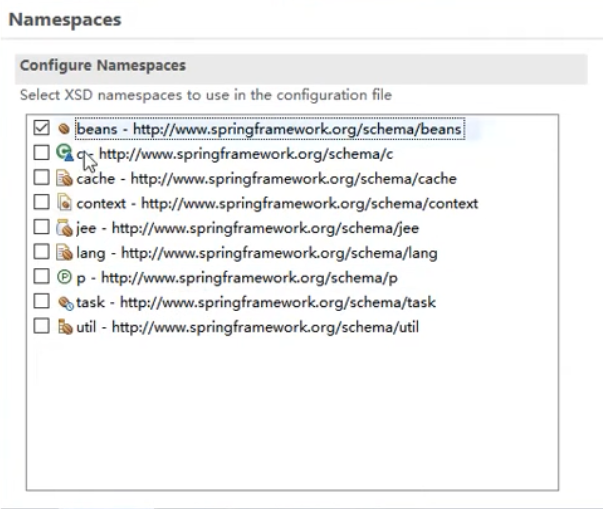Click the jee namespace jar icon
Viewport: 603px width, 509px height.
click(64, 228)
